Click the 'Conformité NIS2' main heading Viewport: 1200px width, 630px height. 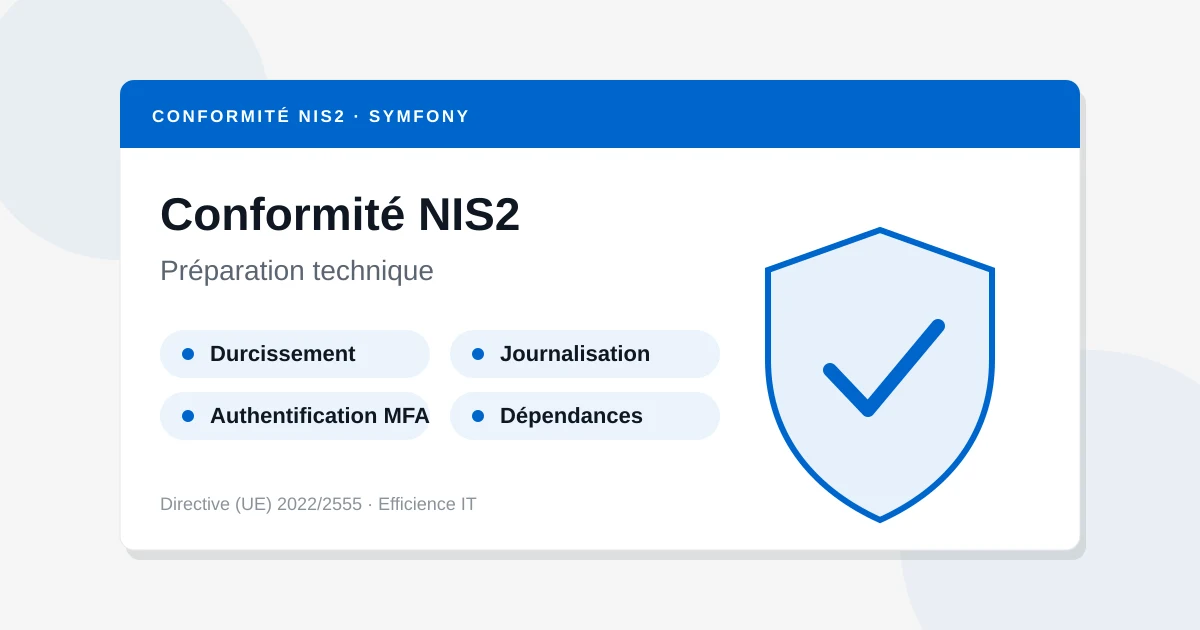pyautogui.click(x=340, y=215)
